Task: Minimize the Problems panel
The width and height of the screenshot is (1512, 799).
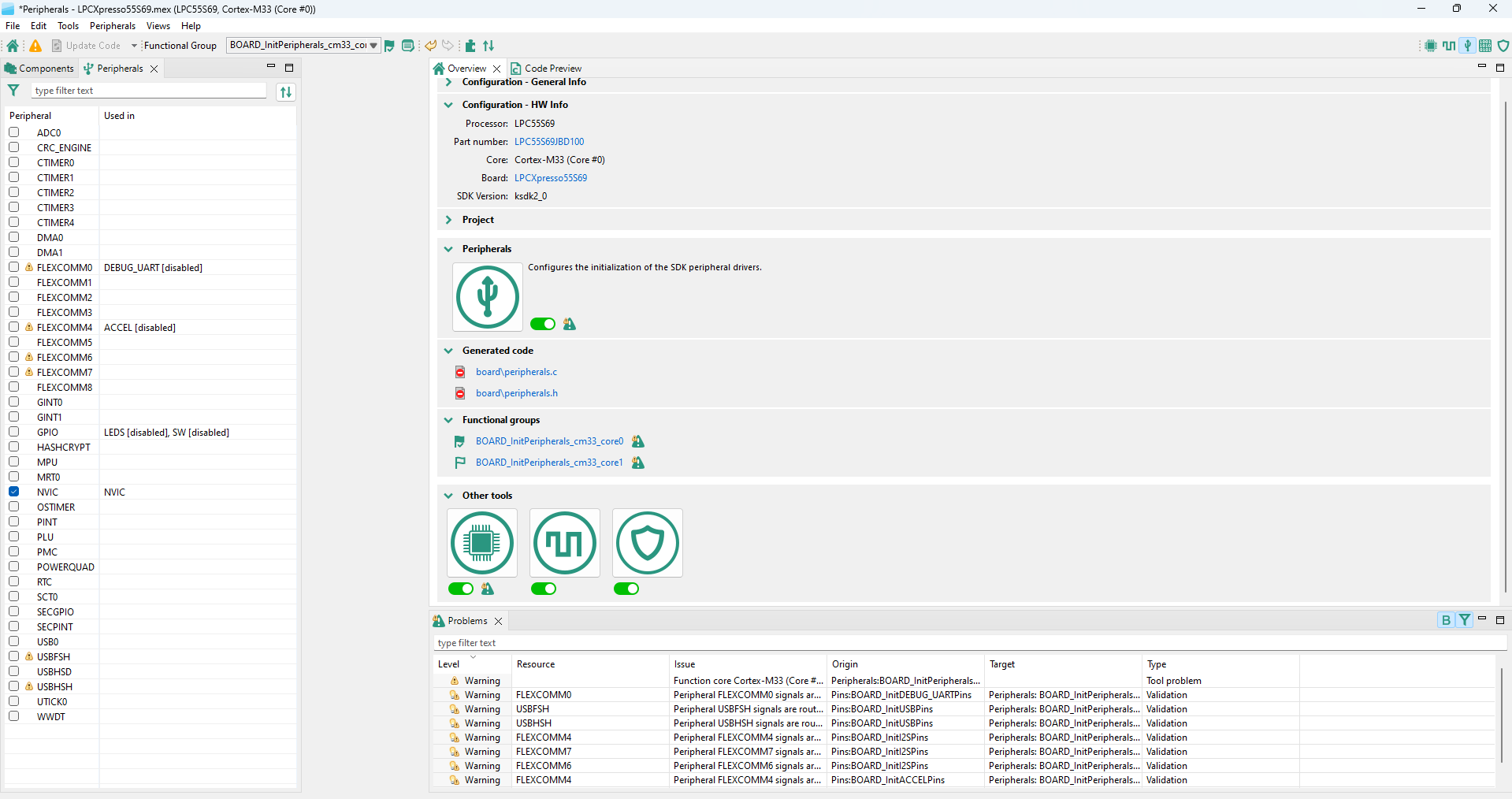Action: tap(1482, 619)
